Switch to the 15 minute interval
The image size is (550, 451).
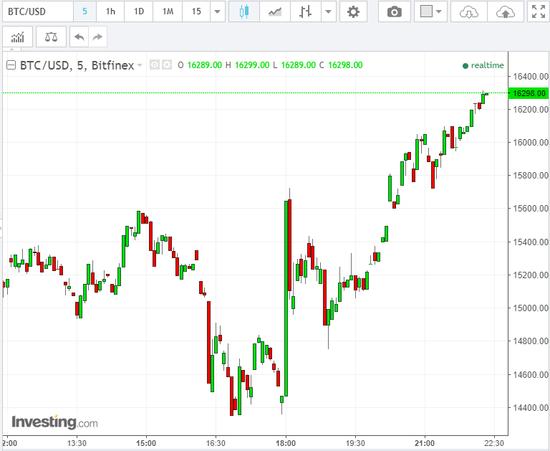tap(196, 12)
